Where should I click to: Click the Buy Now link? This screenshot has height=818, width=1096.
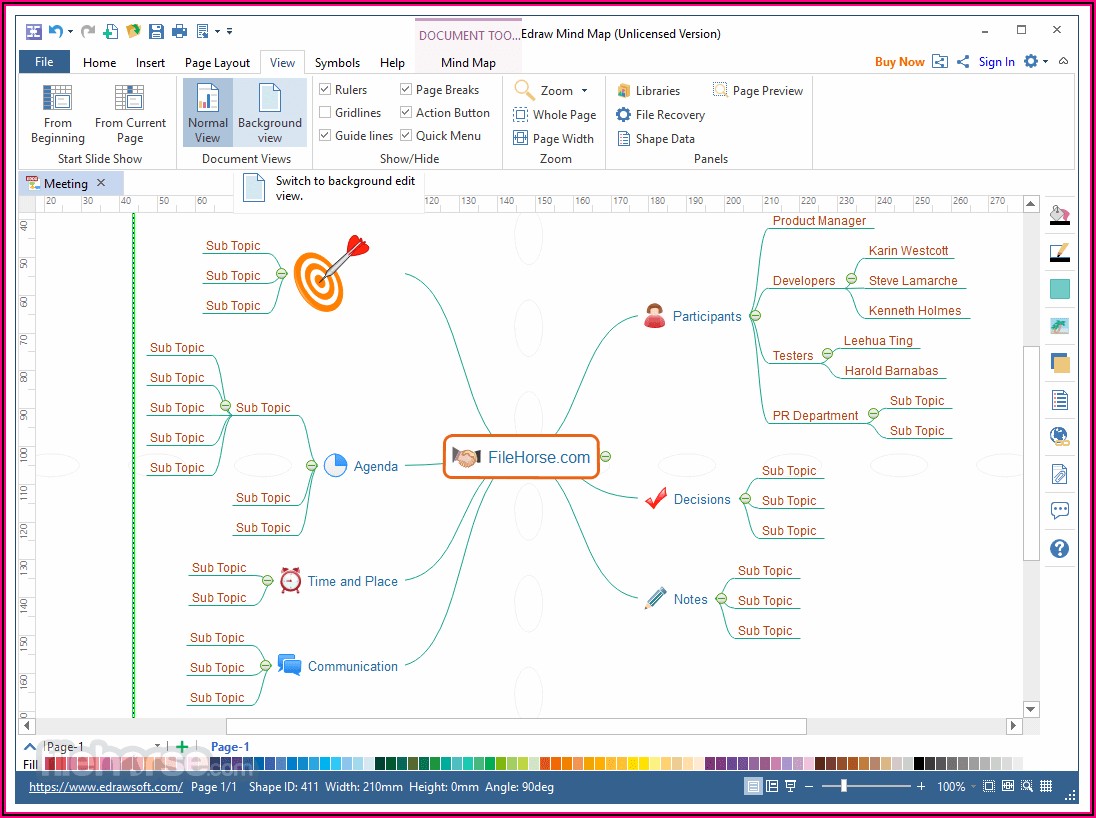tap(899, 62)
